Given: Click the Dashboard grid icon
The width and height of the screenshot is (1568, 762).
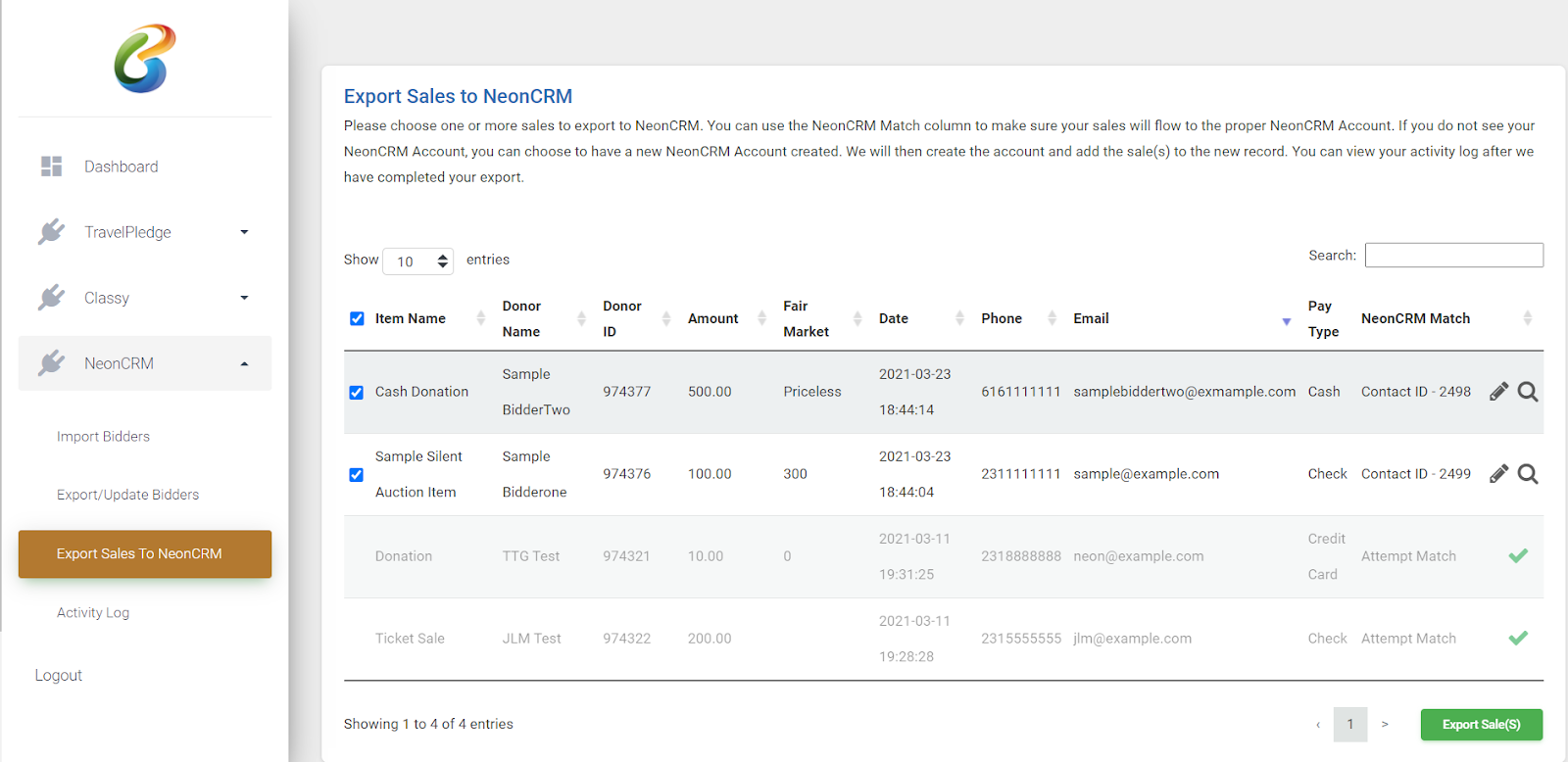Looking at the screenshot, I should pos(51,167).
